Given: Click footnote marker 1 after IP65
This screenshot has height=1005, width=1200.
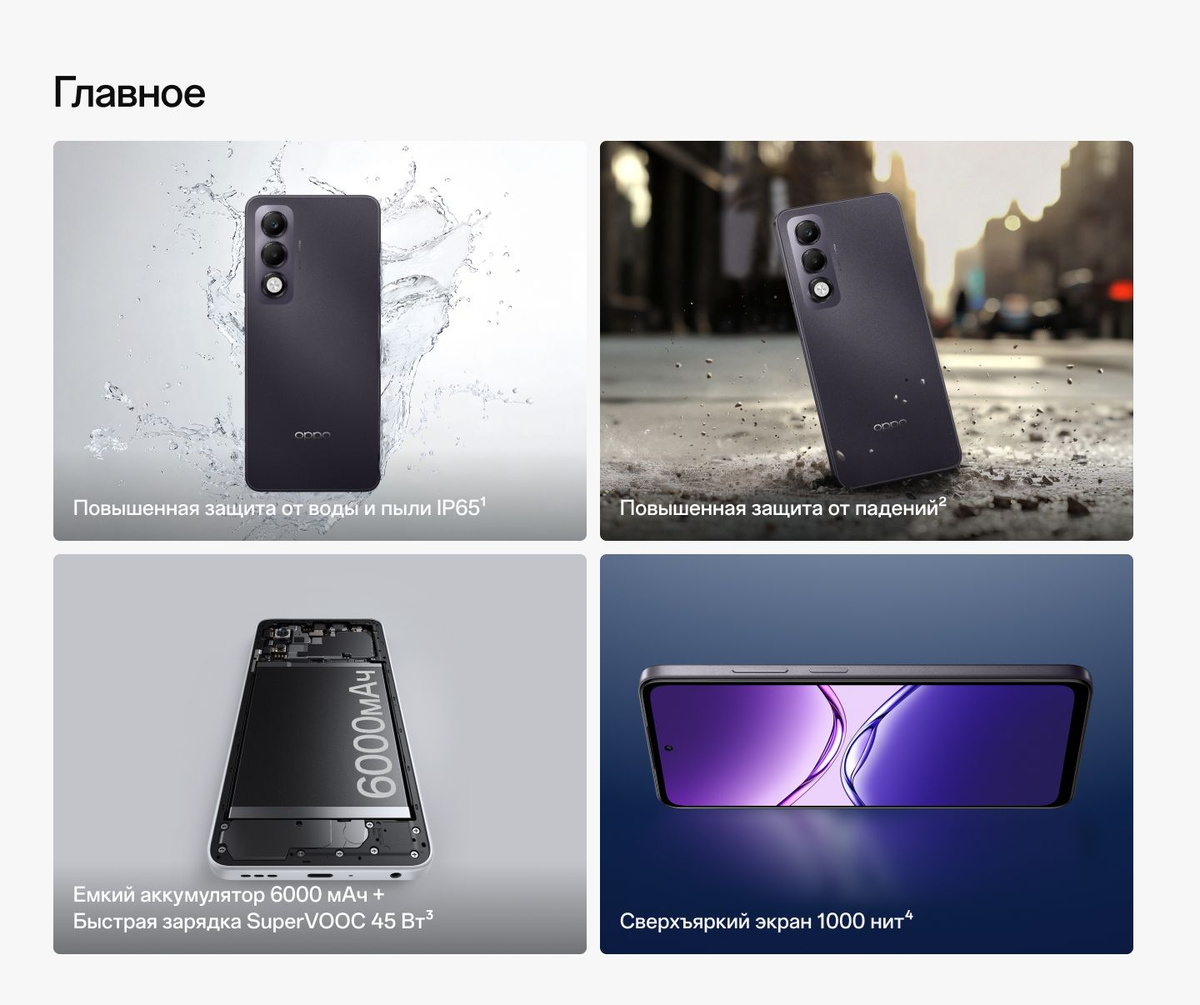Looking at the screenshot, I should tap(483, 501).
